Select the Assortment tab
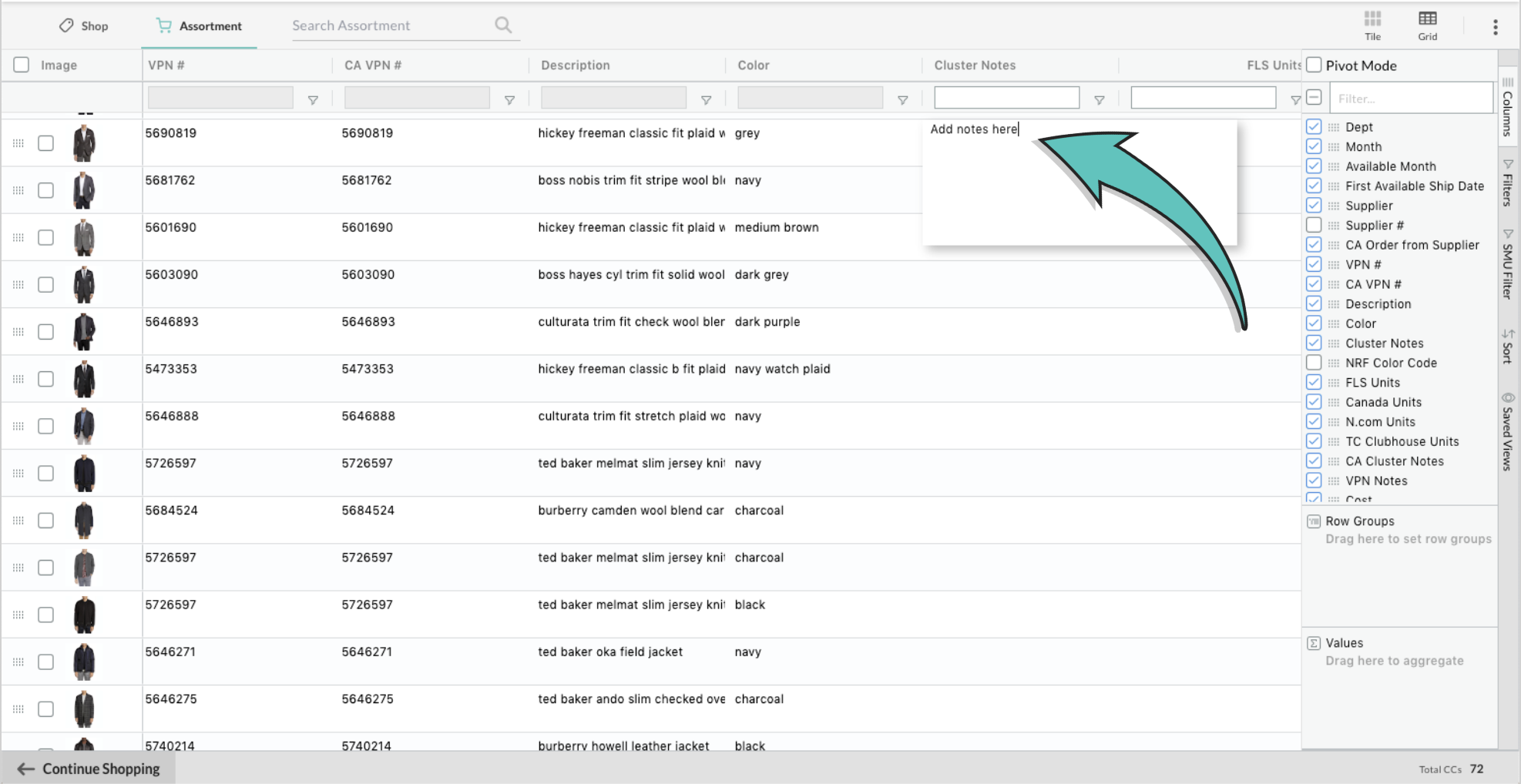 200,26
